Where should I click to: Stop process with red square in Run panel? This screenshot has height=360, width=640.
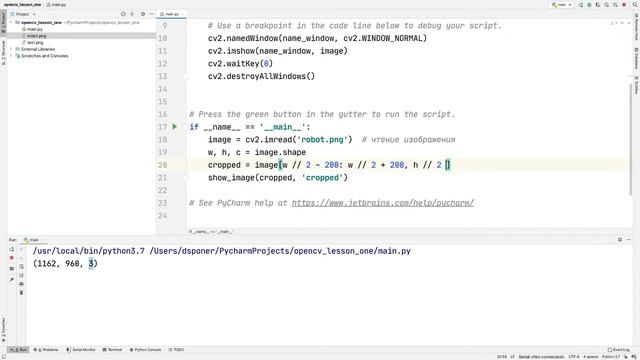tap(11, 258)
